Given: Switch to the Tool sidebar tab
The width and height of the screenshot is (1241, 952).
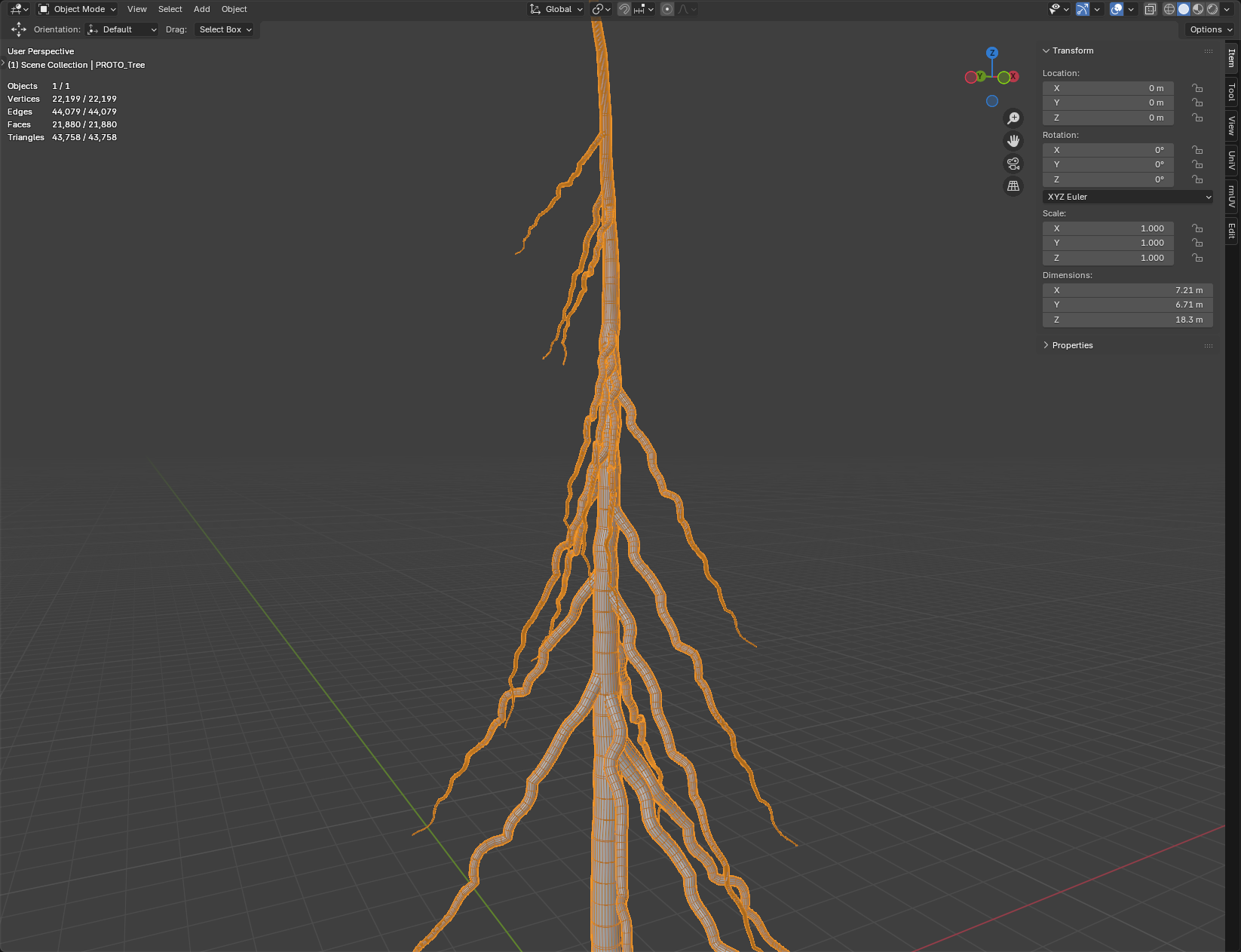Looking at the screenshot, I should [x=1232, y=92].
